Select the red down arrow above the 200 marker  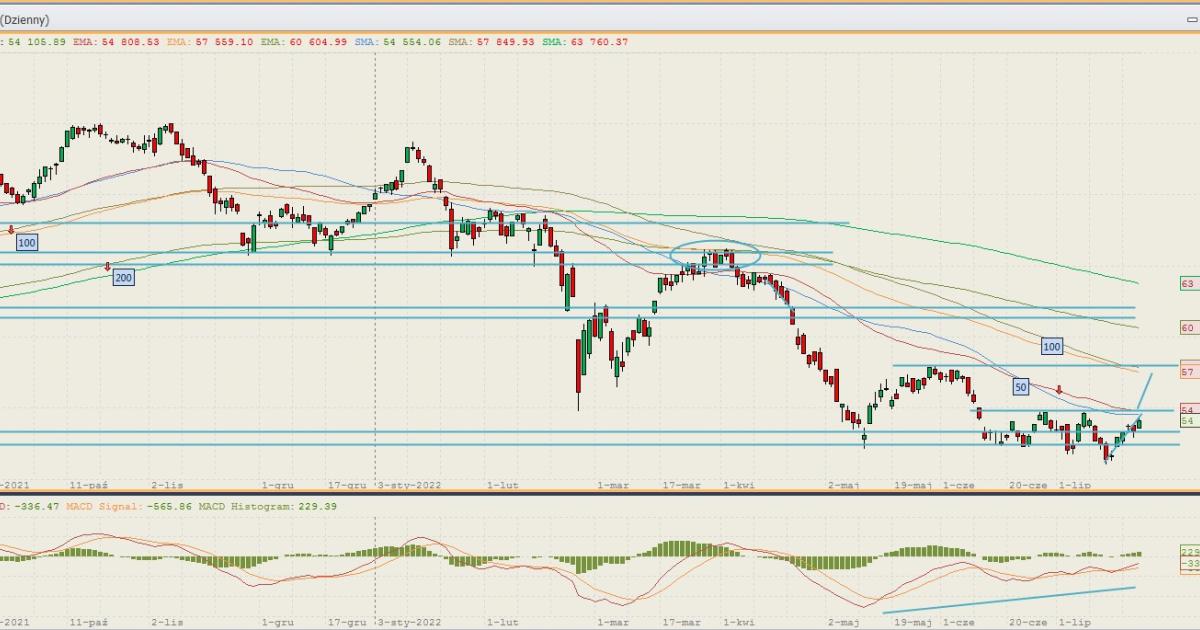[x=108, y=266]
